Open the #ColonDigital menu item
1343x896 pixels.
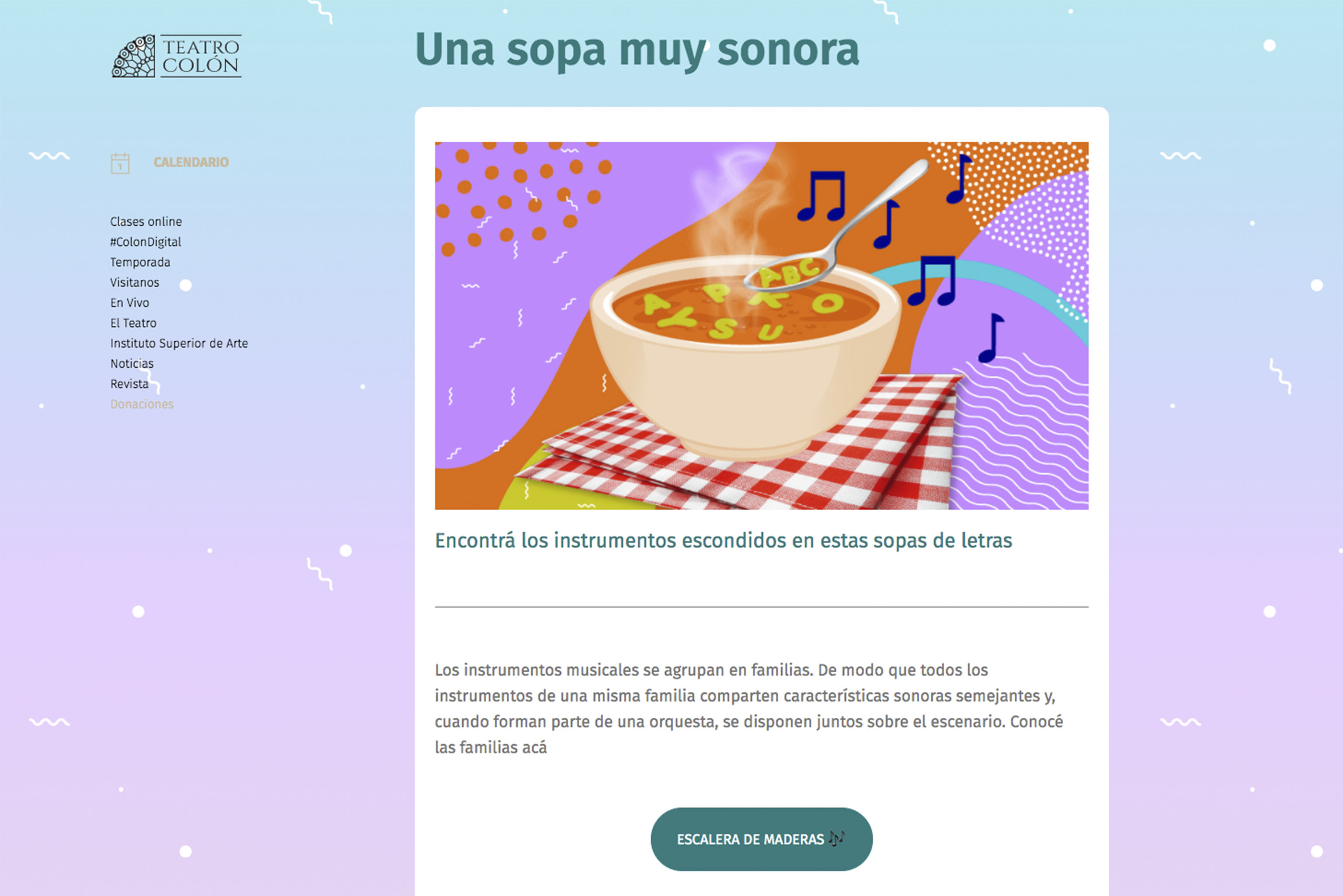coord(146,242)
